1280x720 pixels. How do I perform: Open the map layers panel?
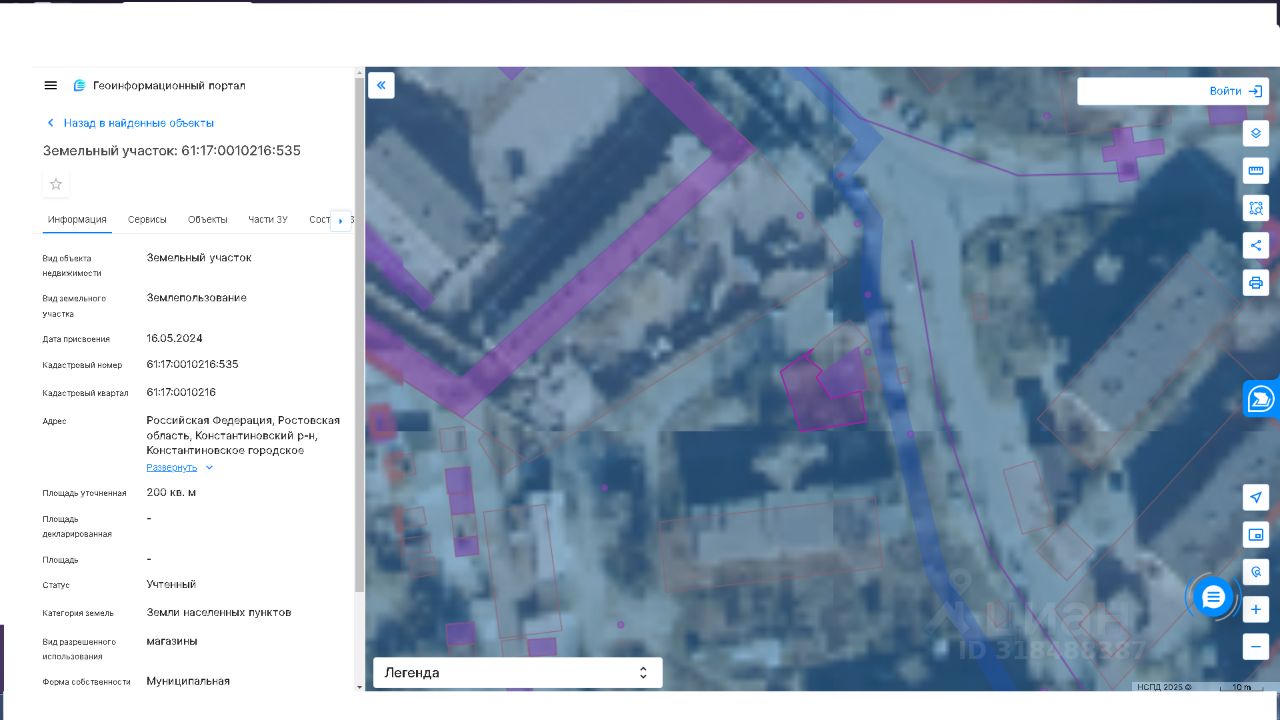coord(1256,134)
